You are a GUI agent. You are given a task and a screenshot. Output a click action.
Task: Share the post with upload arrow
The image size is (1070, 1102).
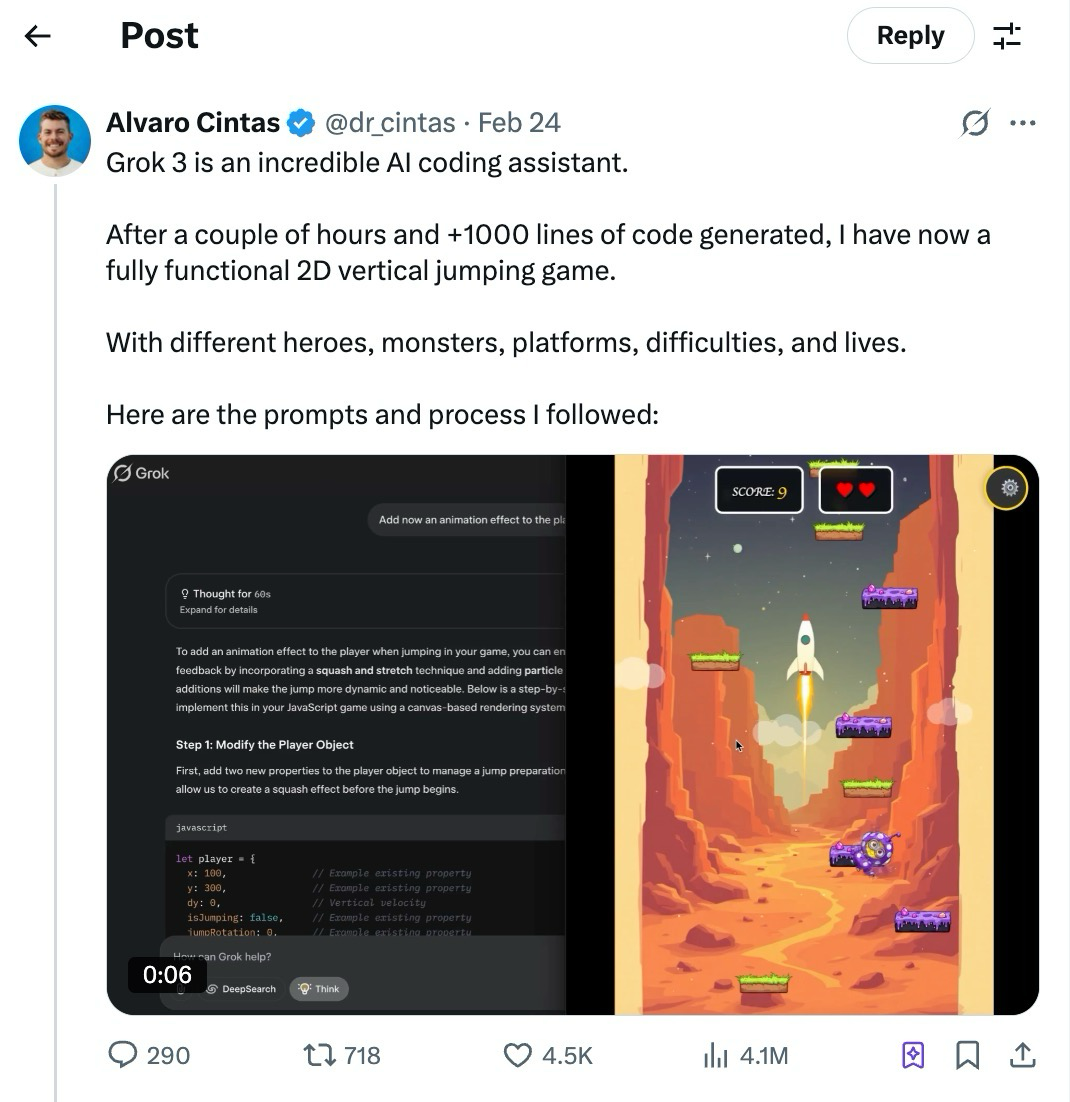(x=1022, y=1055)
